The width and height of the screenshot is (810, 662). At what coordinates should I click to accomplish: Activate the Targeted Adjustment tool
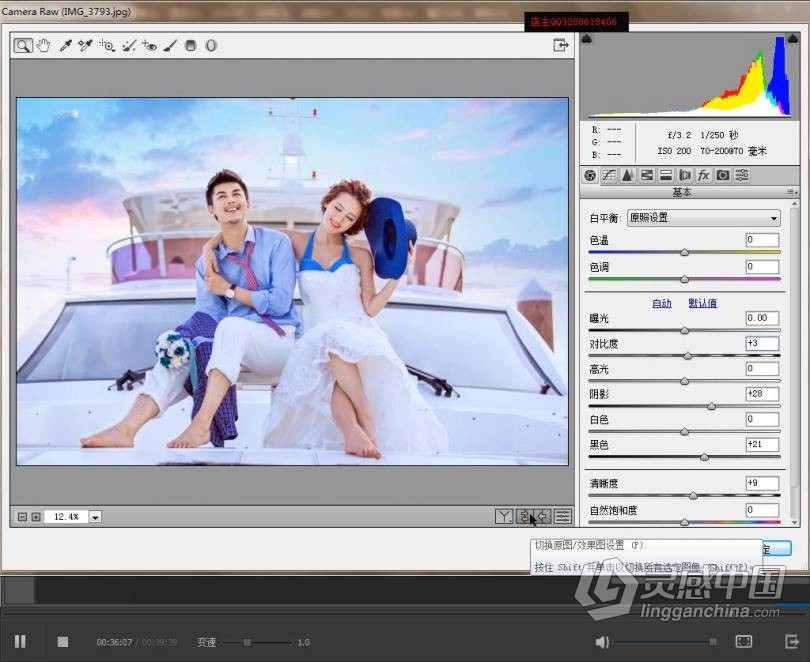[x=107, y=45]
